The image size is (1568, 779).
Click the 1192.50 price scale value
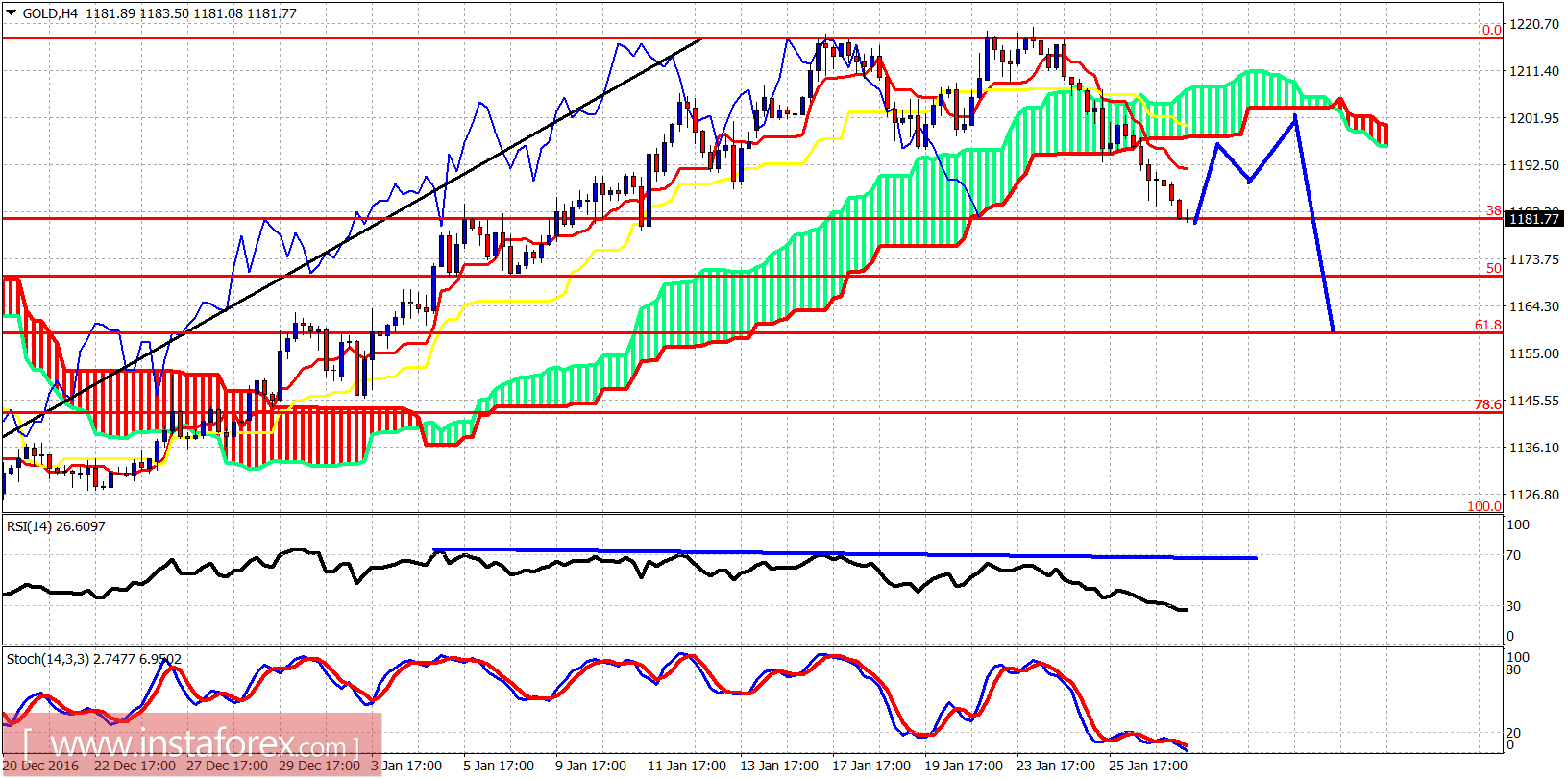click(1534, 165)
